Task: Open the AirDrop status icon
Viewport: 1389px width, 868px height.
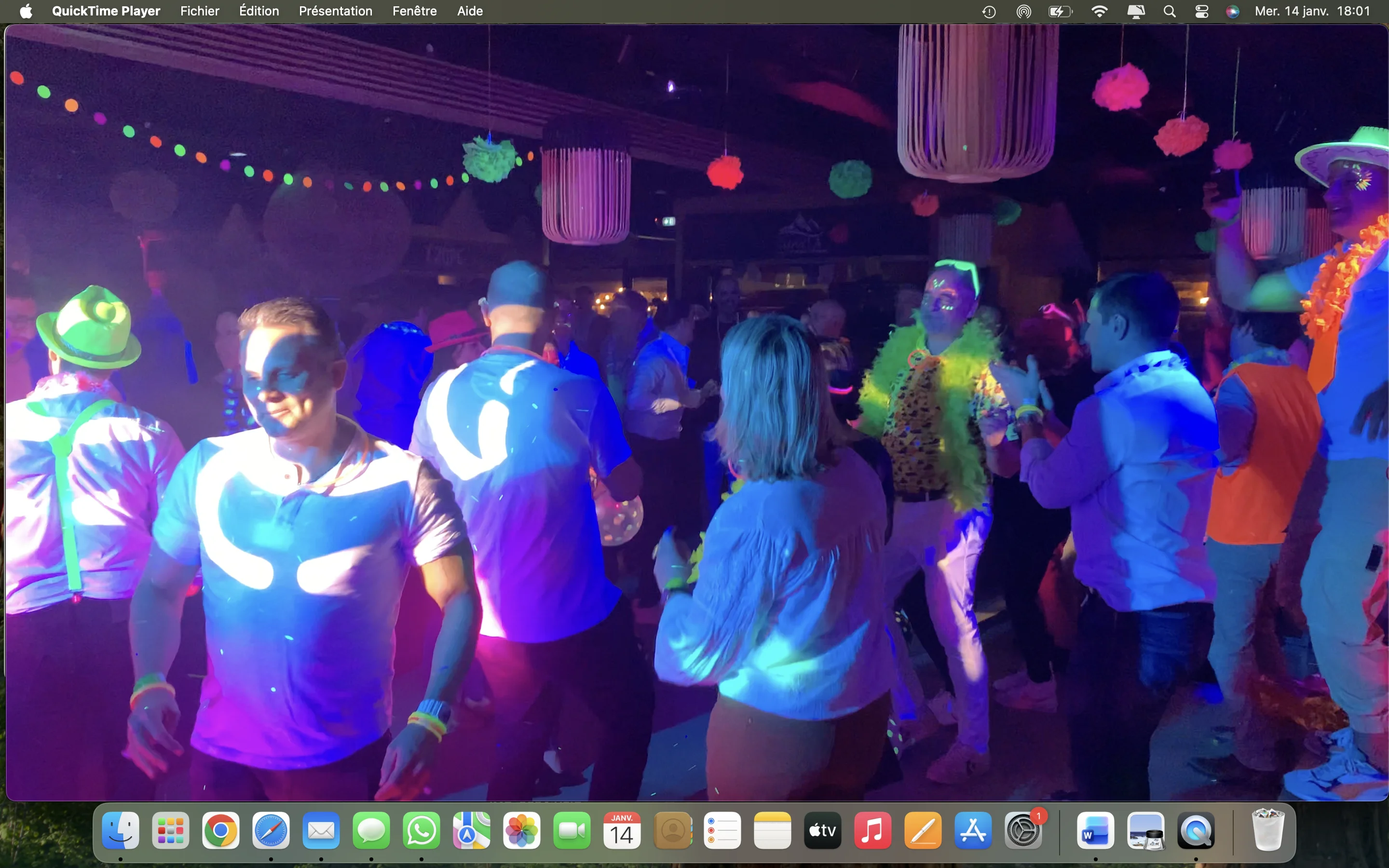Action: tap(1023, 11)
